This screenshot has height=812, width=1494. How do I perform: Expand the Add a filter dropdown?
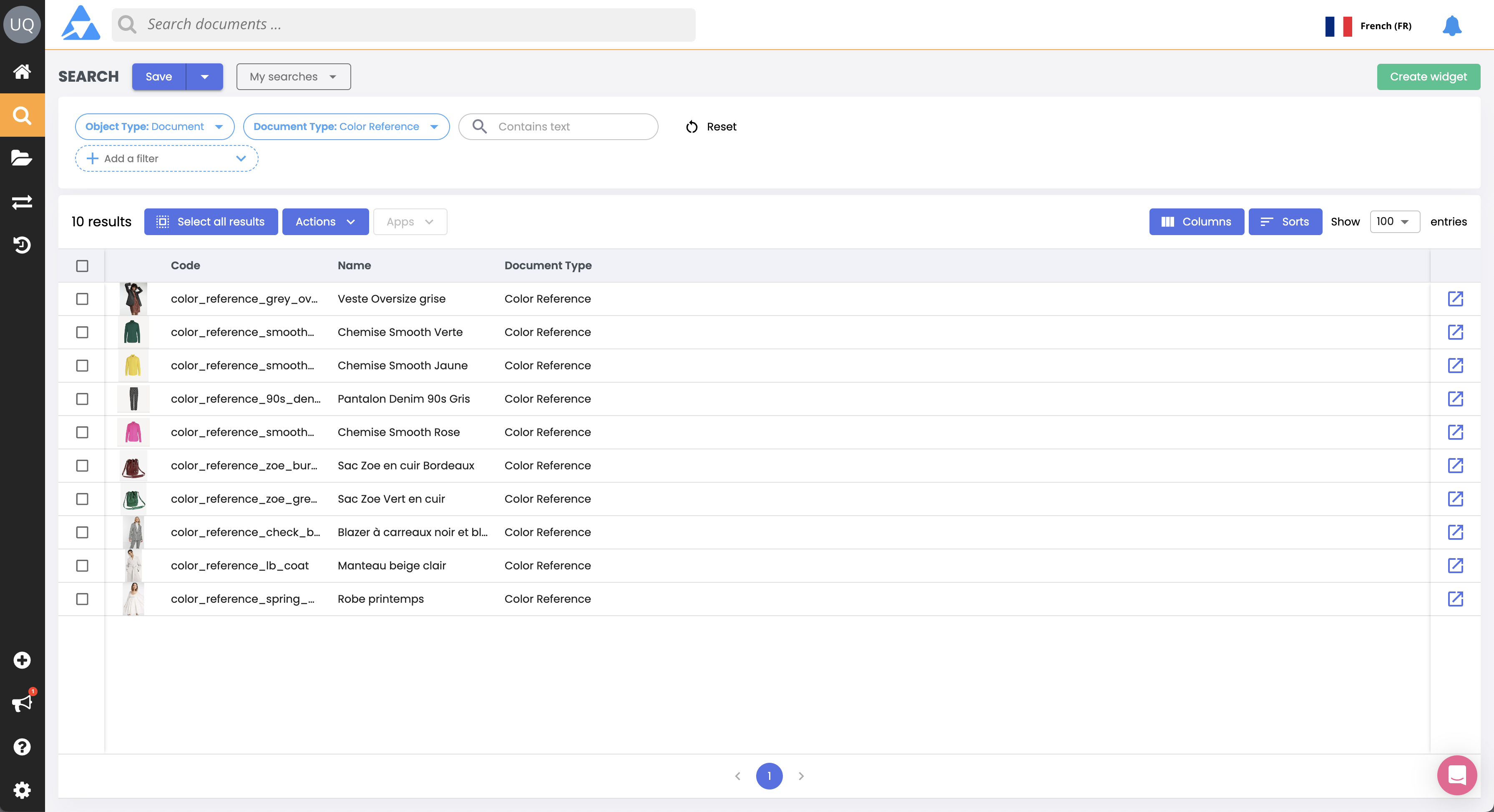tap(166, 158)
